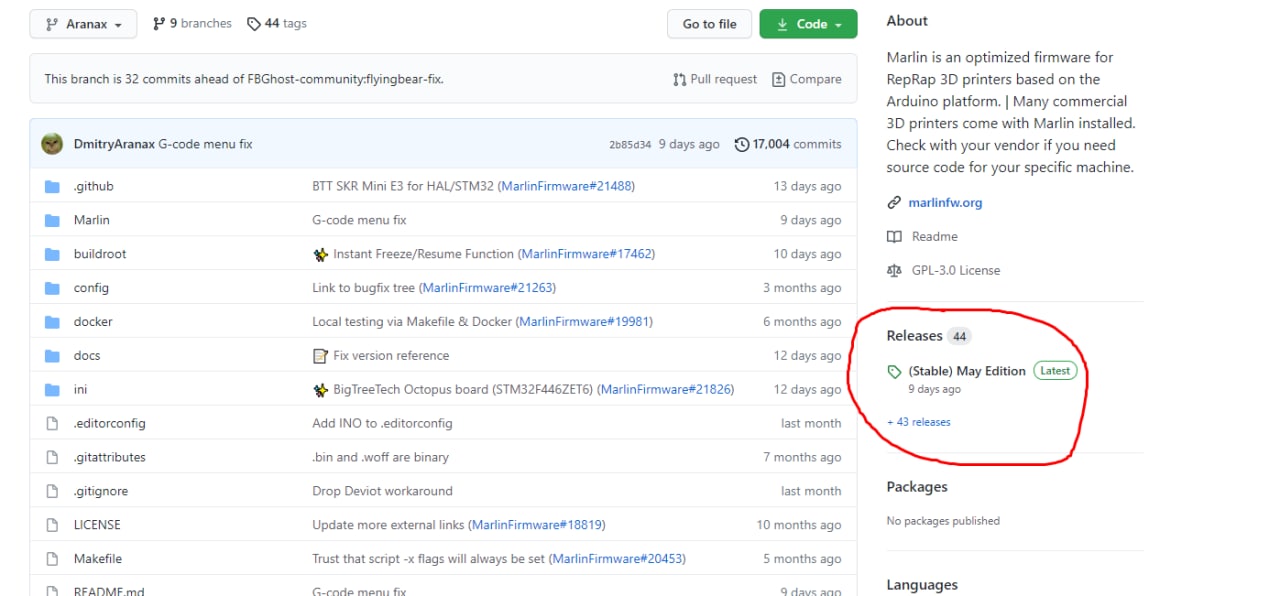
Task: Open the MarlinFirmware#18819 link
Action: 537,525
